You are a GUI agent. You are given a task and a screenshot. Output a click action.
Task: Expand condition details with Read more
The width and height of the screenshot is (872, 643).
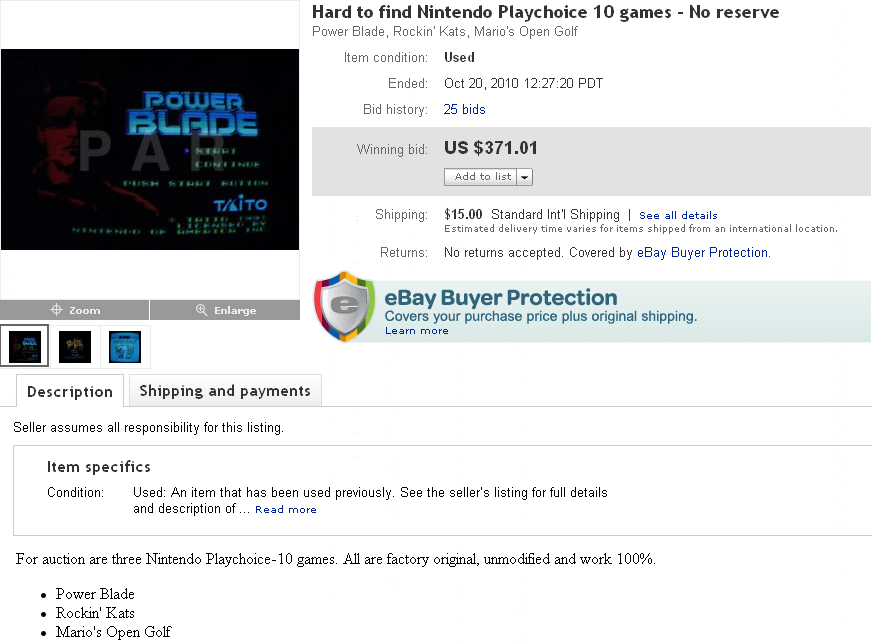(x=285, y=510)
